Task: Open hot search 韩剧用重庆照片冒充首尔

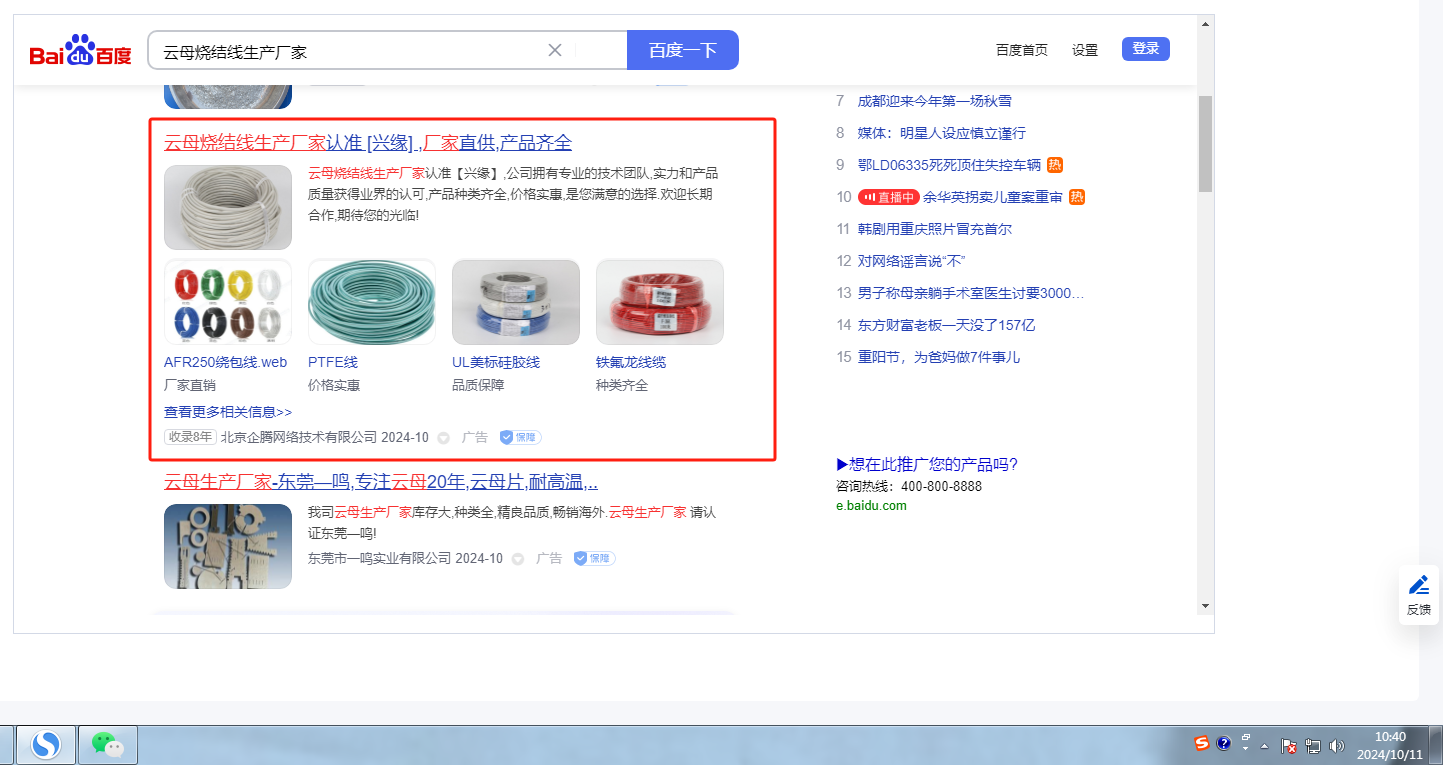Action: pyautogui.click(x=935, y=229)
